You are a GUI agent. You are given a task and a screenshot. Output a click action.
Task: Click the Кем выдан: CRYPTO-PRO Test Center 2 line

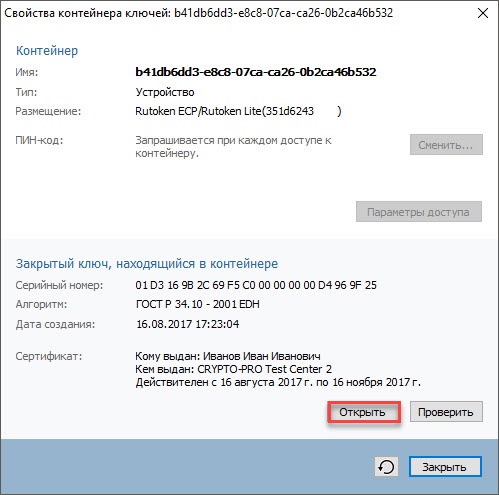tap(233, 369)
